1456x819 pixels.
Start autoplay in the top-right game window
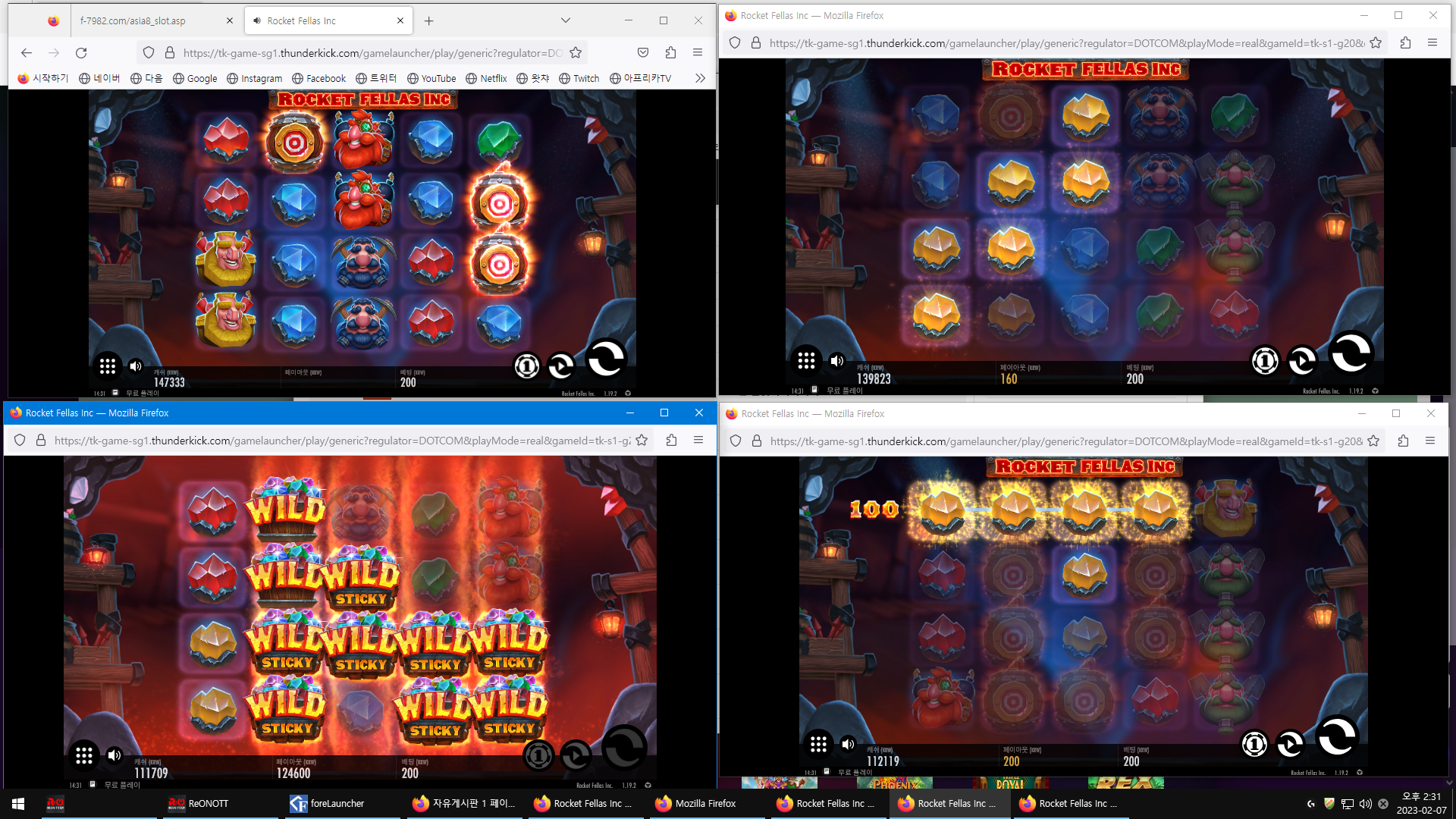pyautogui.click(x=1302, y=361)
